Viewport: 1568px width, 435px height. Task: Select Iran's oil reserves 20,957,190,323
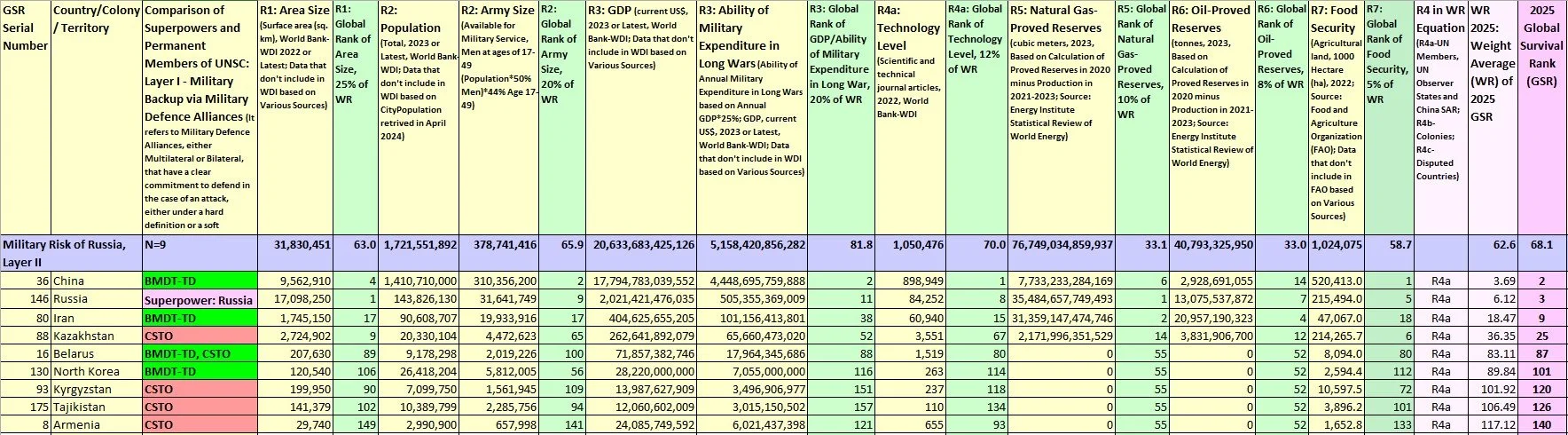point(1212,318)
